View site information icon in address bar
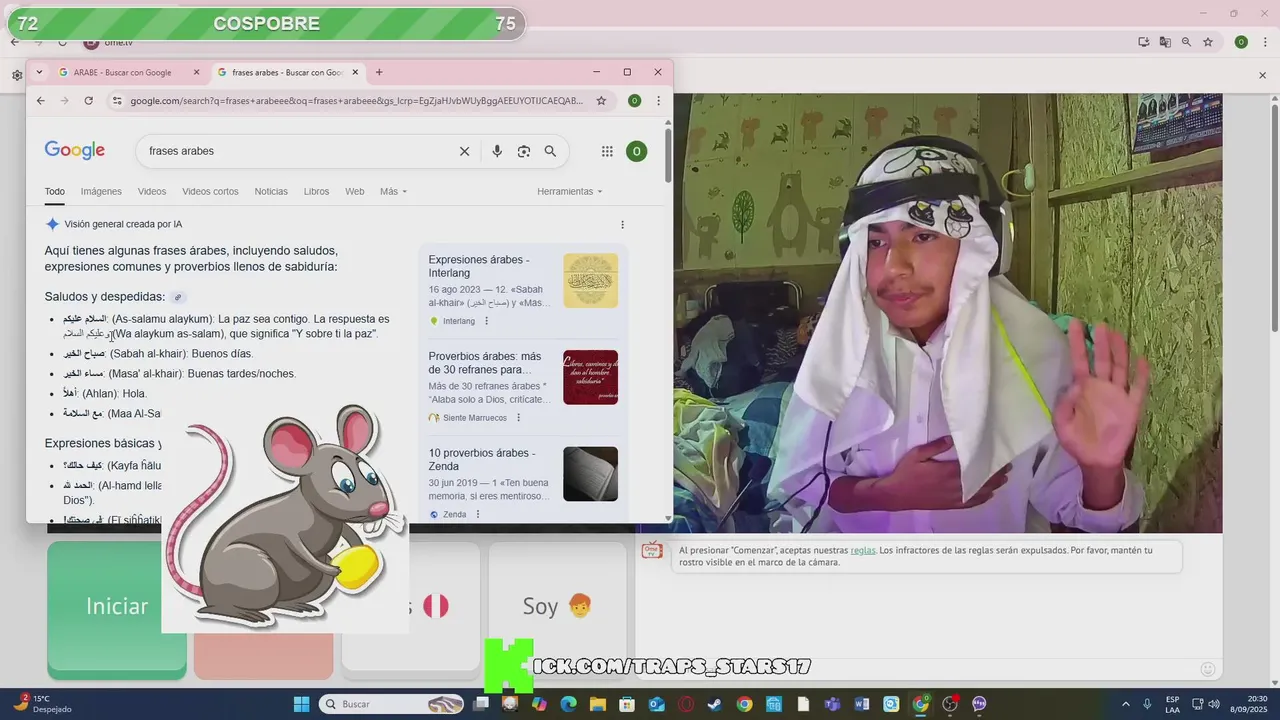The width and height of the screenshot is (1280, 720). 117,101
